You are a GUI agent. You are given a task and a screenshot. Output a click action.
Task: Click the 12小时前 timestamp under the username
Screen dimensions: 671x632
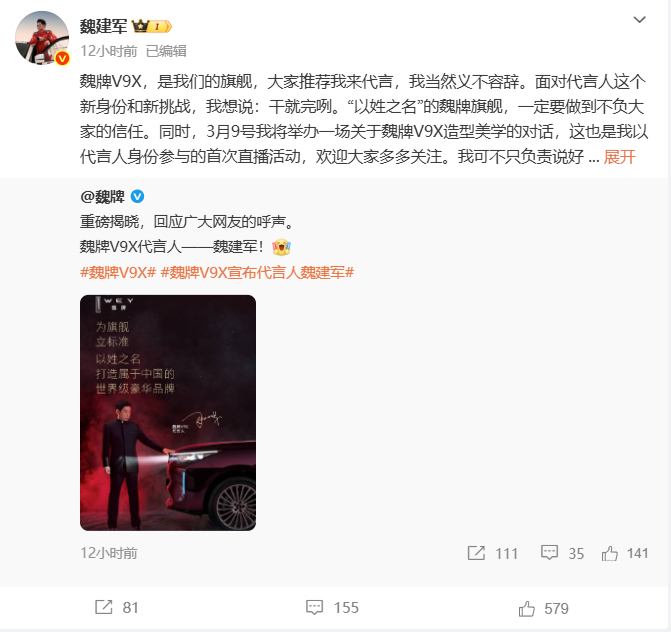coord(109,51)
